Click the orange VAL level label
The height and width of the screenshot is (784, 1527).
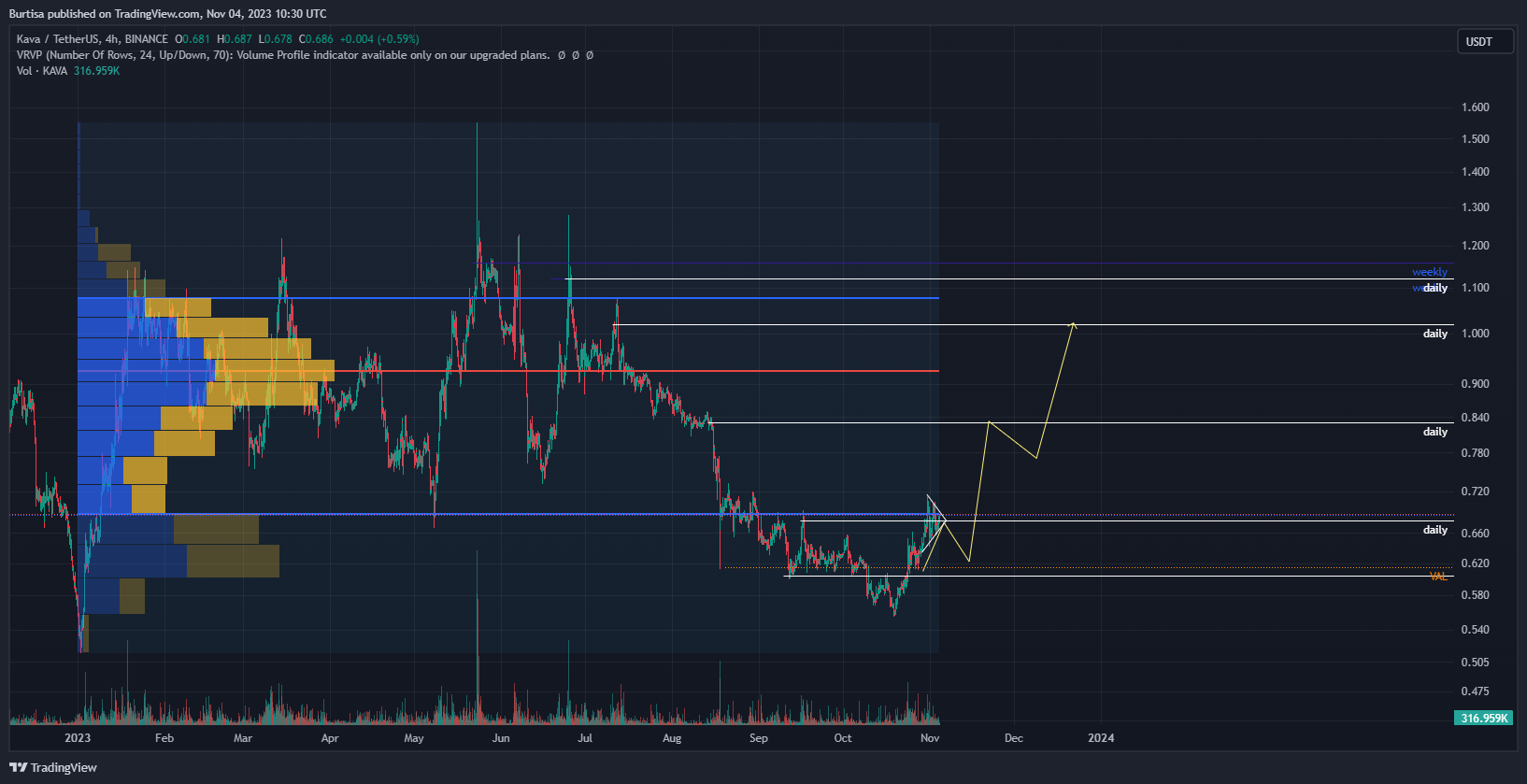1438,577
